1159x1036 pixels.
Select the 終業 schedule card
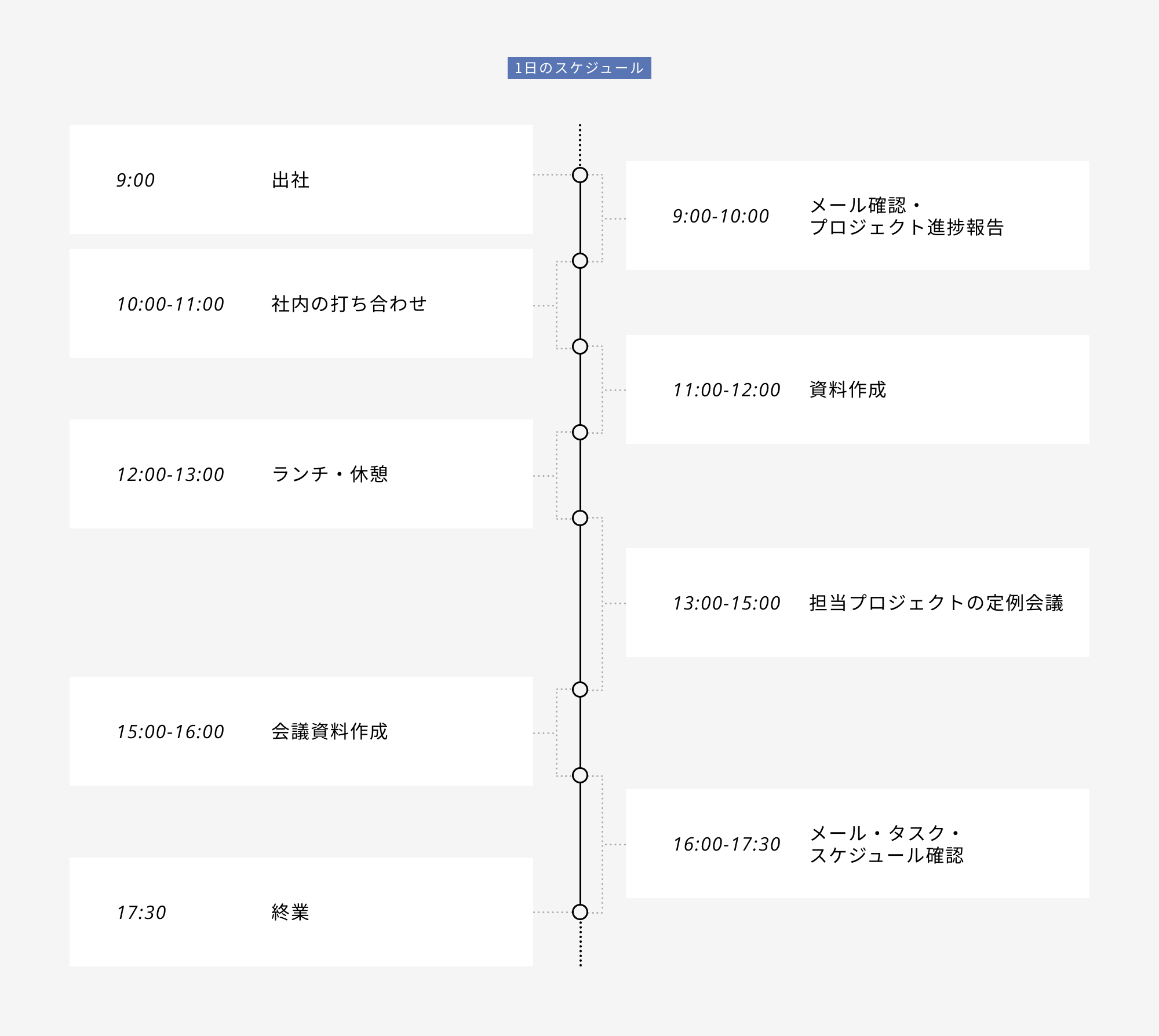point(301,912)
